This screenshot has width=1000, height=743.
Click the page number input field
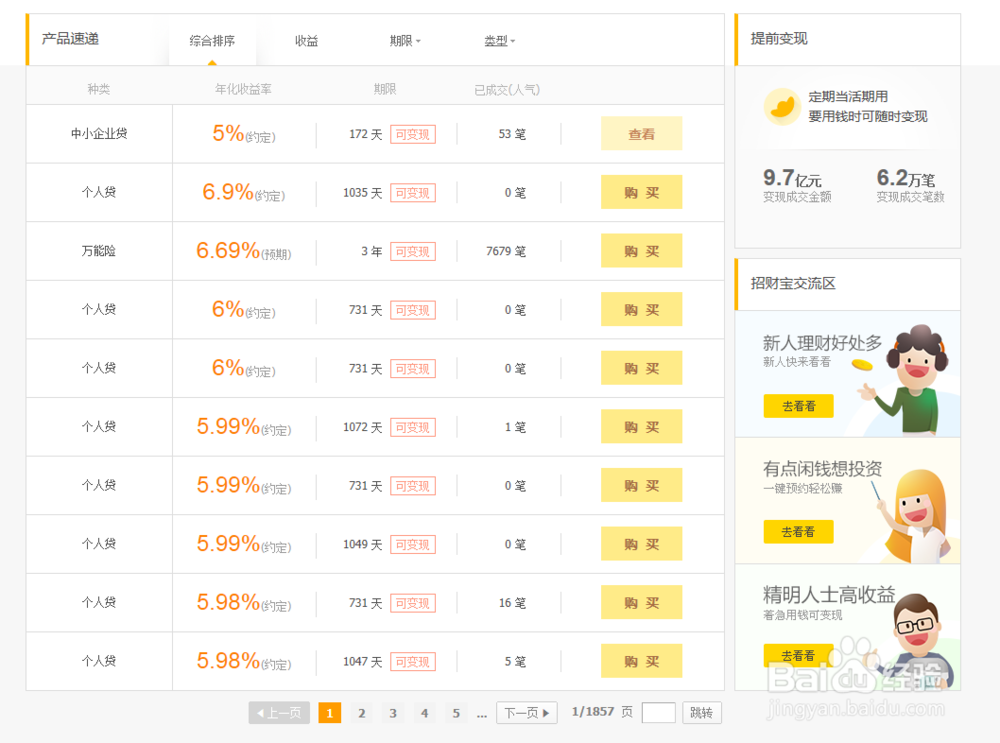658,713
